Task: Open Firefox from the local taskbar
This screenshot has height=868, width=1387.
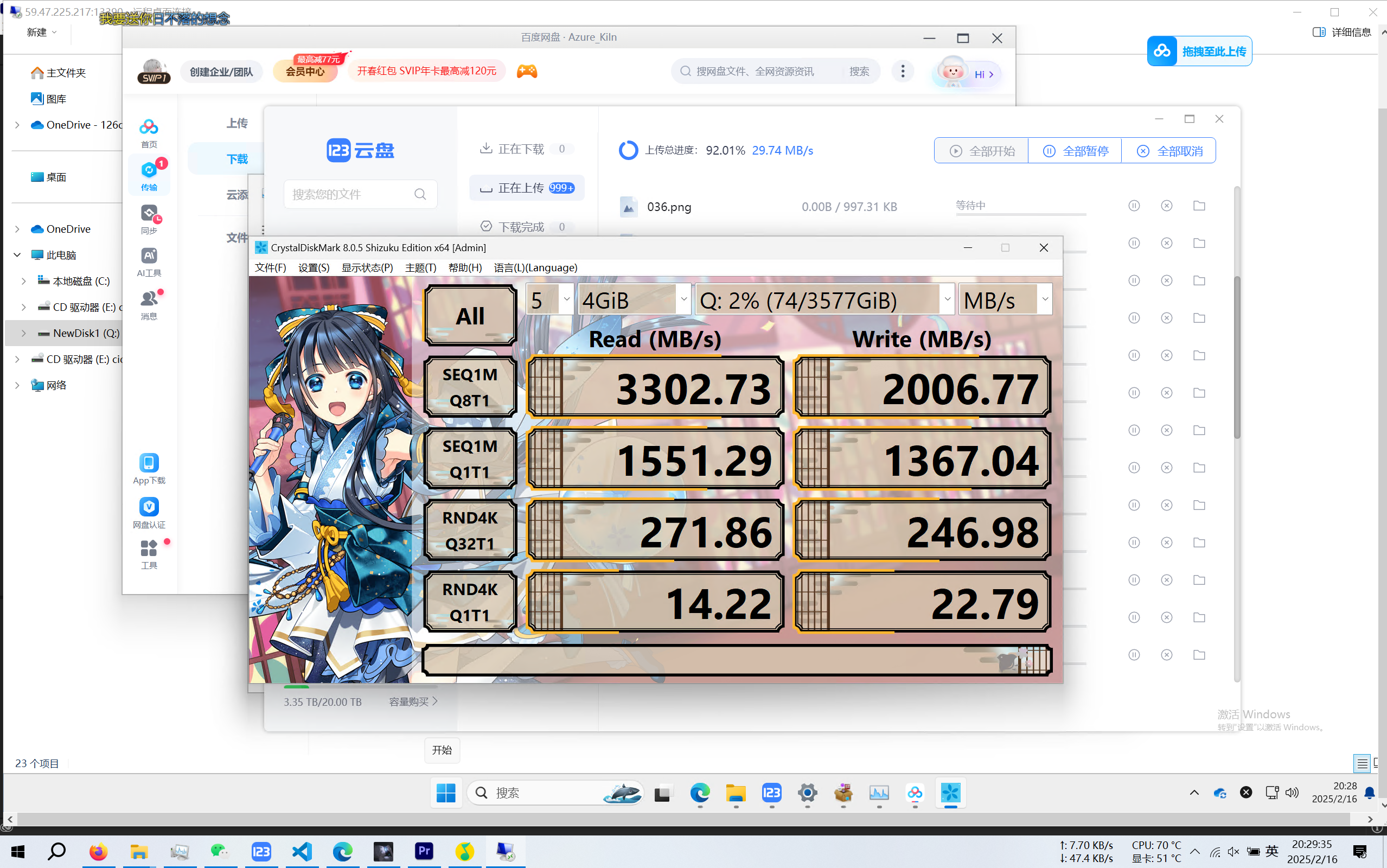Action: (98, 851)
